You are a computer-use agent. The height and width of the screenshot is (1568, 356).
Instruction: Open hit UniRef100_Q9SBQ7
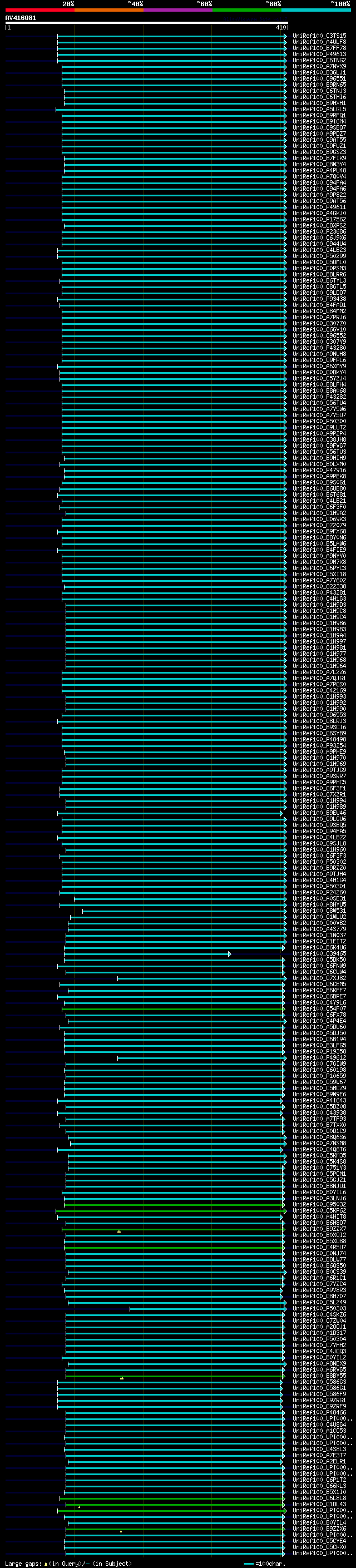(x=319, y=128)
